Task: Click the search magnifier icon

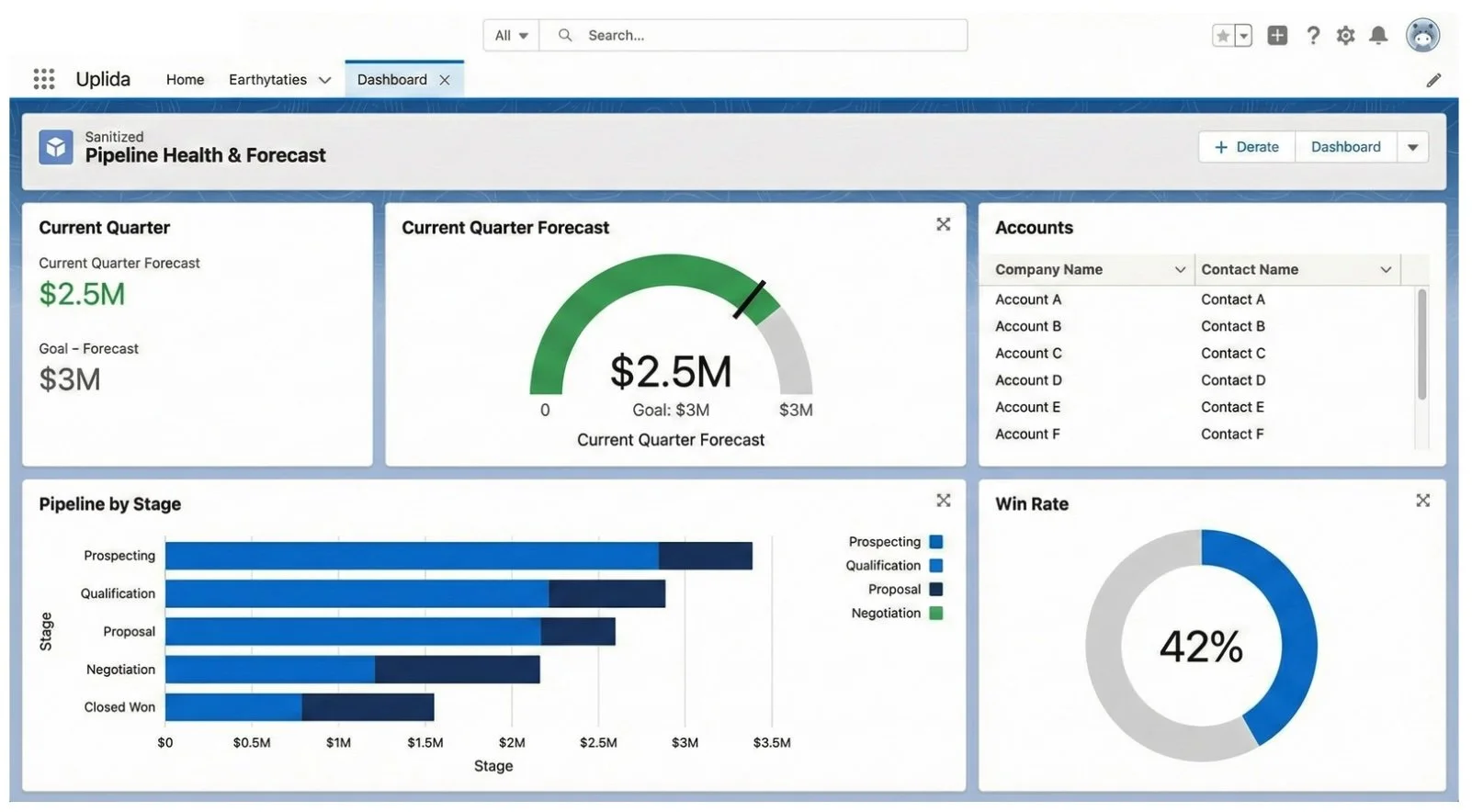Action: (x=565, y=35)
